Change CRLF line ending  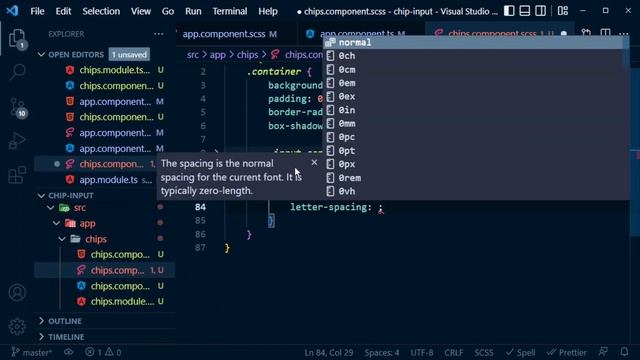coord(453,353)
